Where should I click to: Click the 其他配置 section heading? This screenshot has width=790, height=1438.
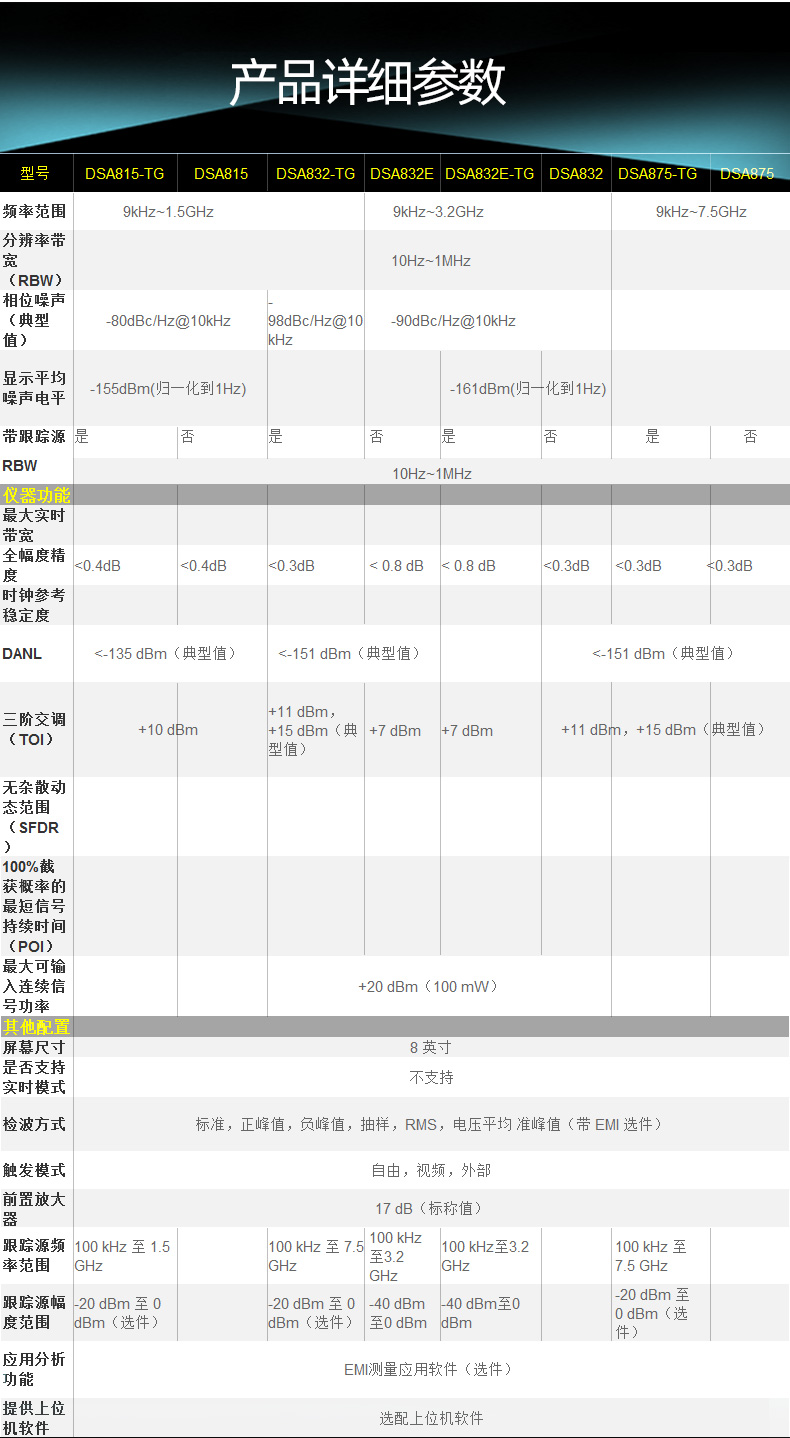(36, 1027)
